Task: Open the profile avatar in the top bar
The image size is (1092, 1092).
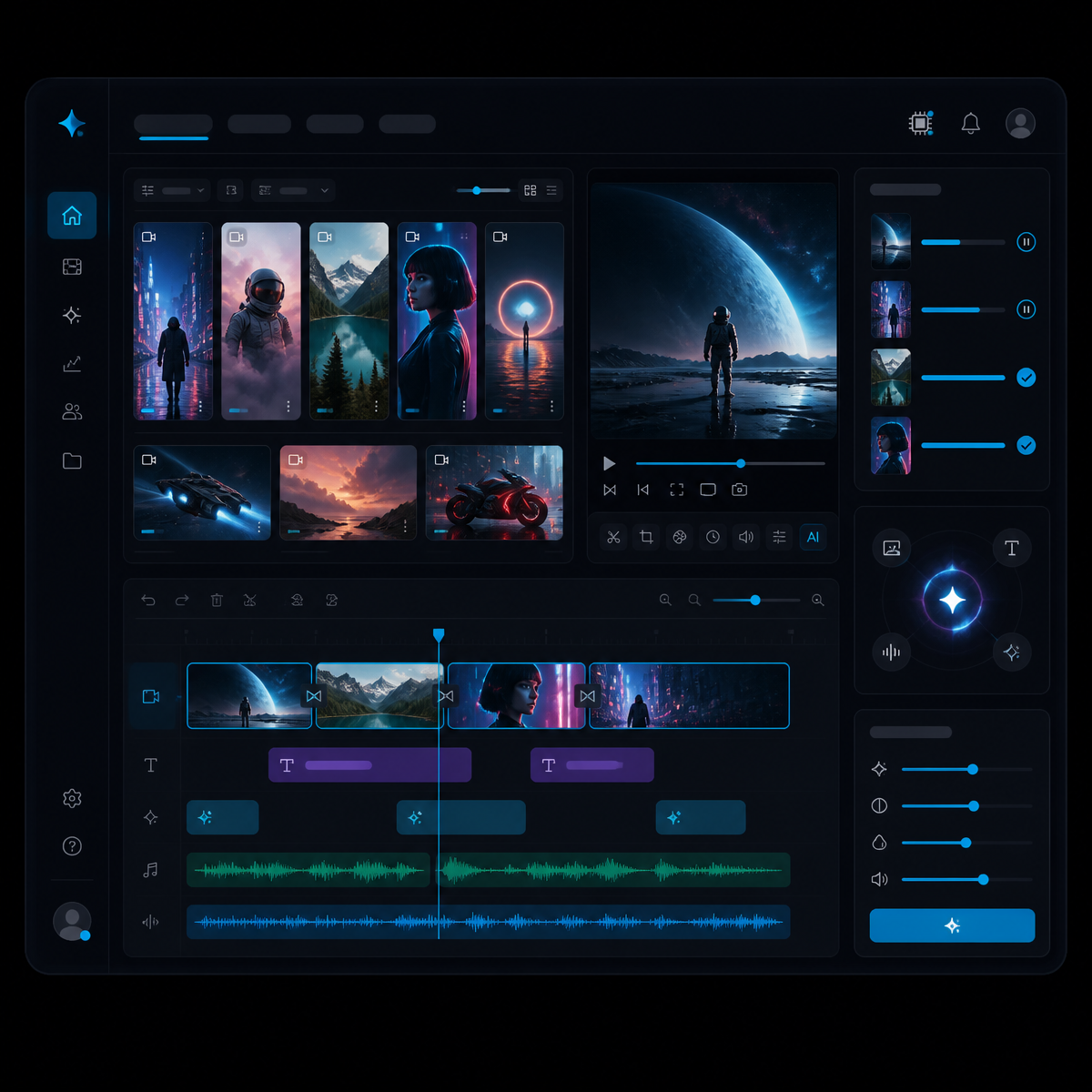Action: click(1020, 123)
